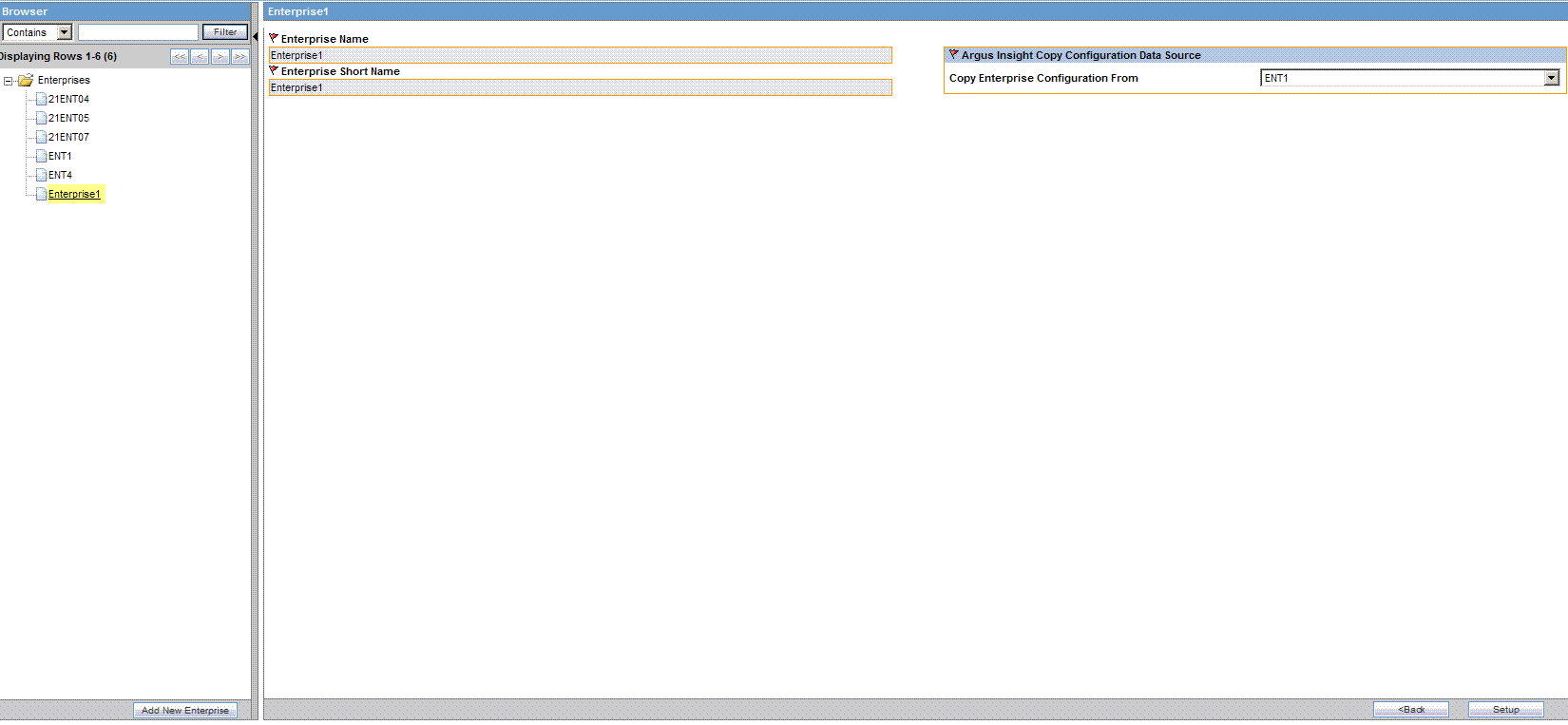Image resolution: width=1568 pixels, height=725 pixels.
Task: Click the Enterprise Short Name field
Action: tap(581, 87)
